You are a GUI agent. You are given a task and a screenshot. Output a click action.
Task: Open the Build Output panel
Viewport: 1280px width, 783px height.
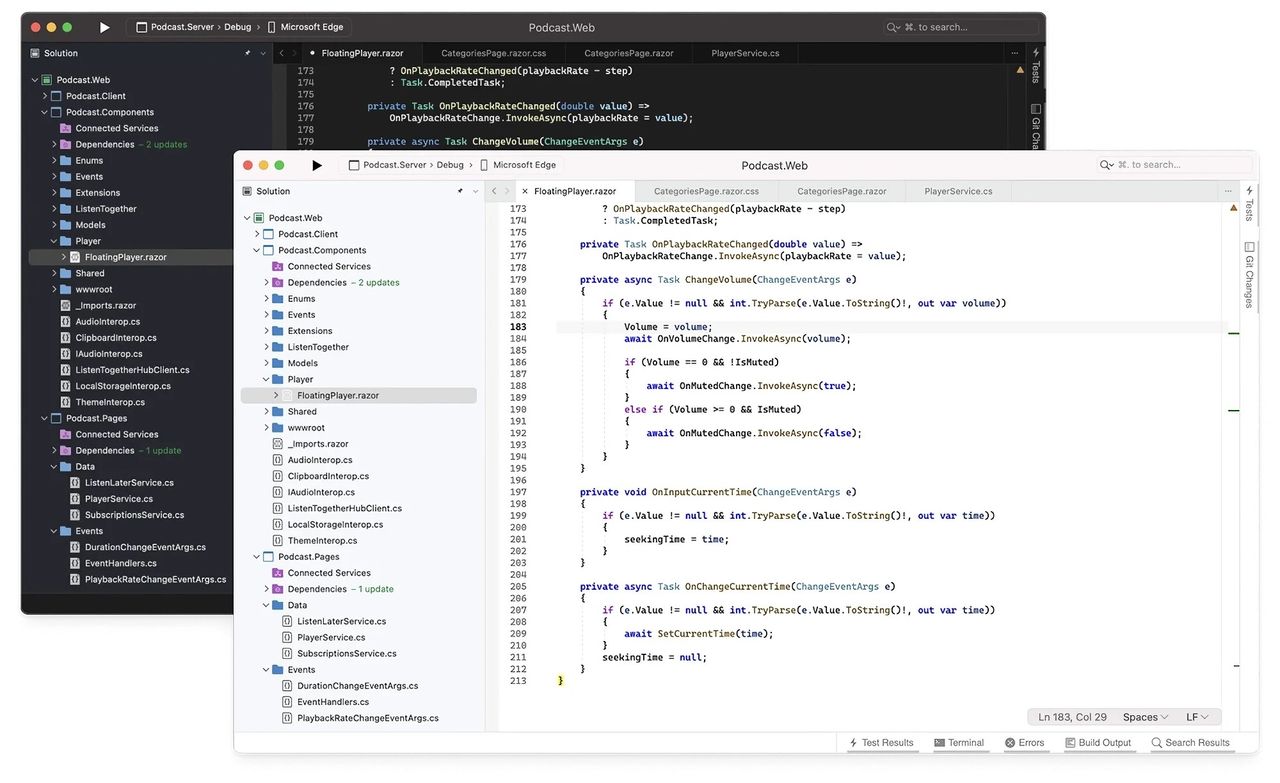click(x=1098, y=742)
